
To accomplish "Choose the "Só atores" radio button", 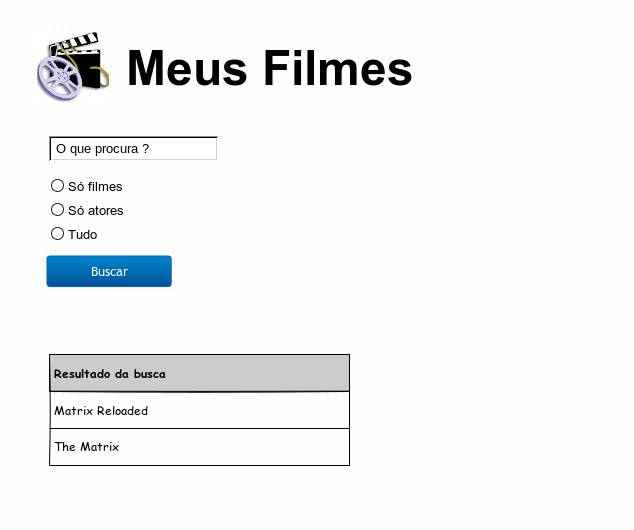I will coord(57,209).
